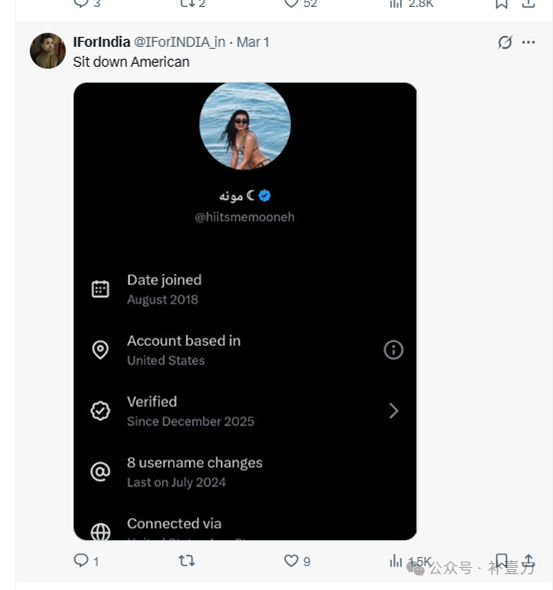This screenshot has height=590, width=553.
Task: Click the info icon beside Account based in
Action: pyautogui.click(x=393, y=350)
